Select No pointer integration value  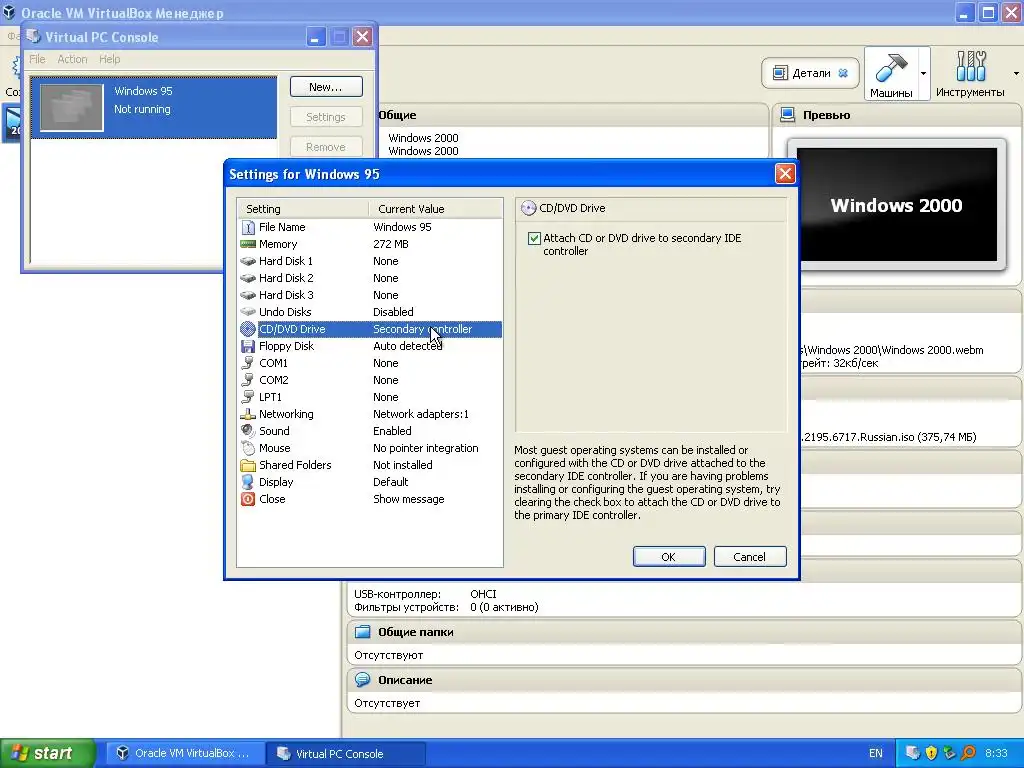[426, 448]
